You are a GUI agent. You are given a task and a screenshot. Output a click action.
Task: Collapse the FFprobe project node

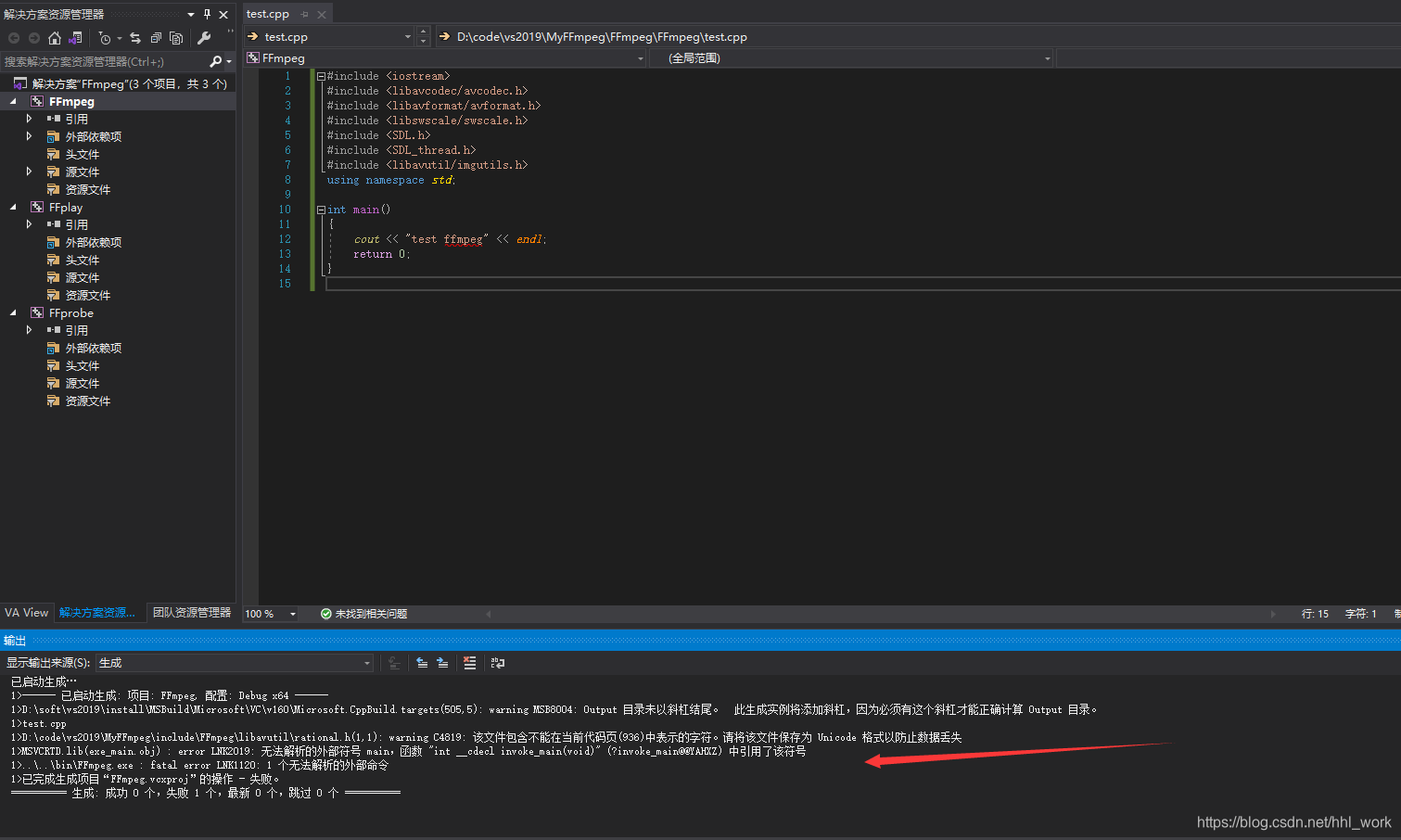pos(13,312)
